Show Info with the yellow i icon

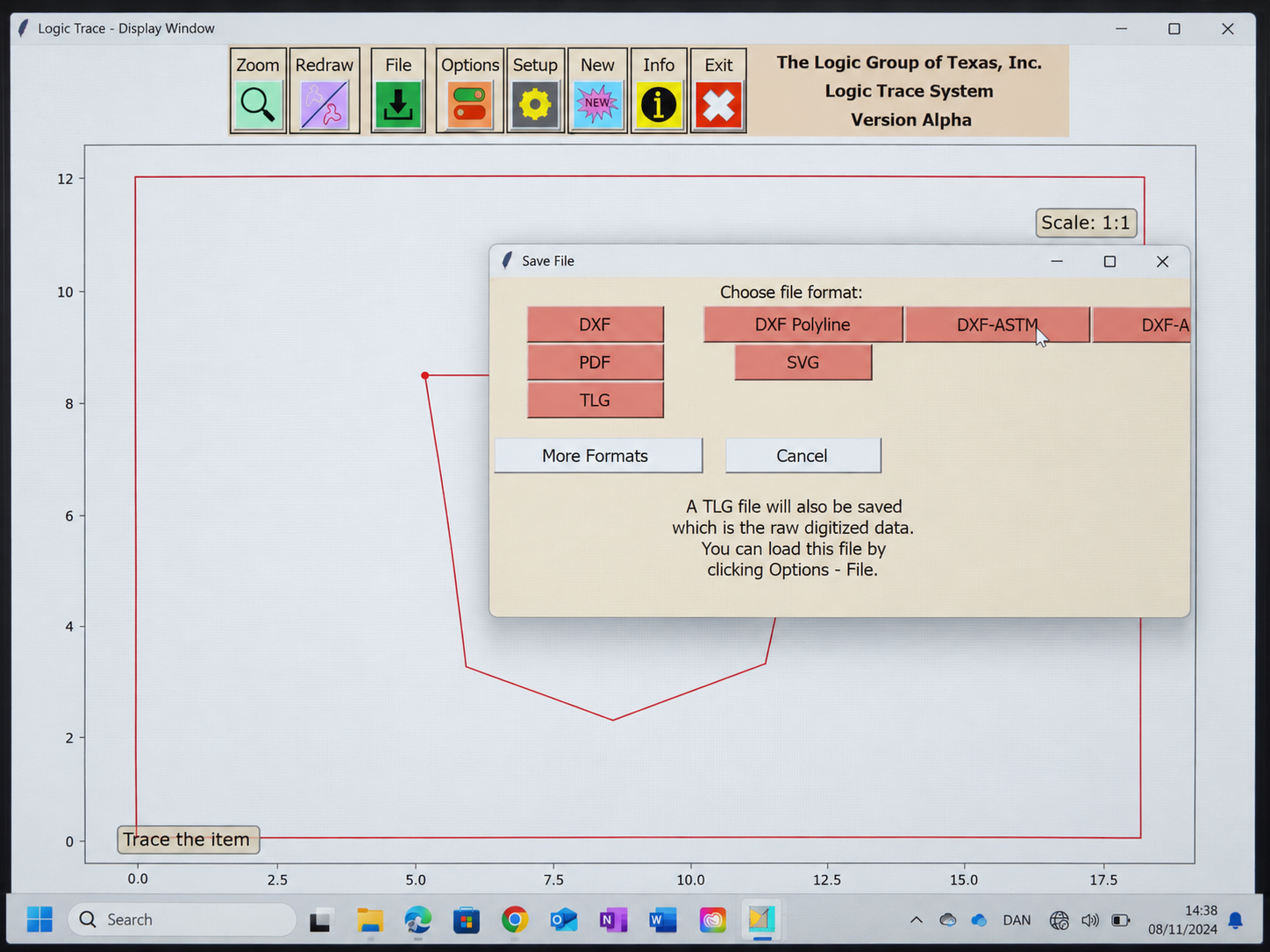pos(659,104)
